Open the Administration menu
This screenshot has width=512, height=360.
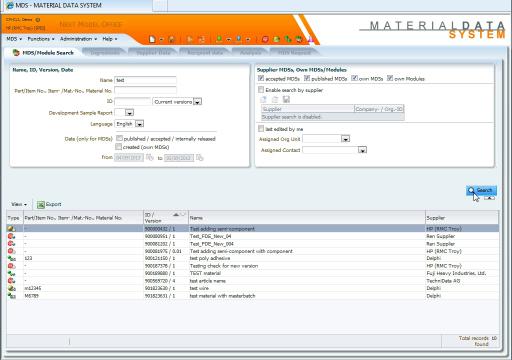[x=78, y=39]
